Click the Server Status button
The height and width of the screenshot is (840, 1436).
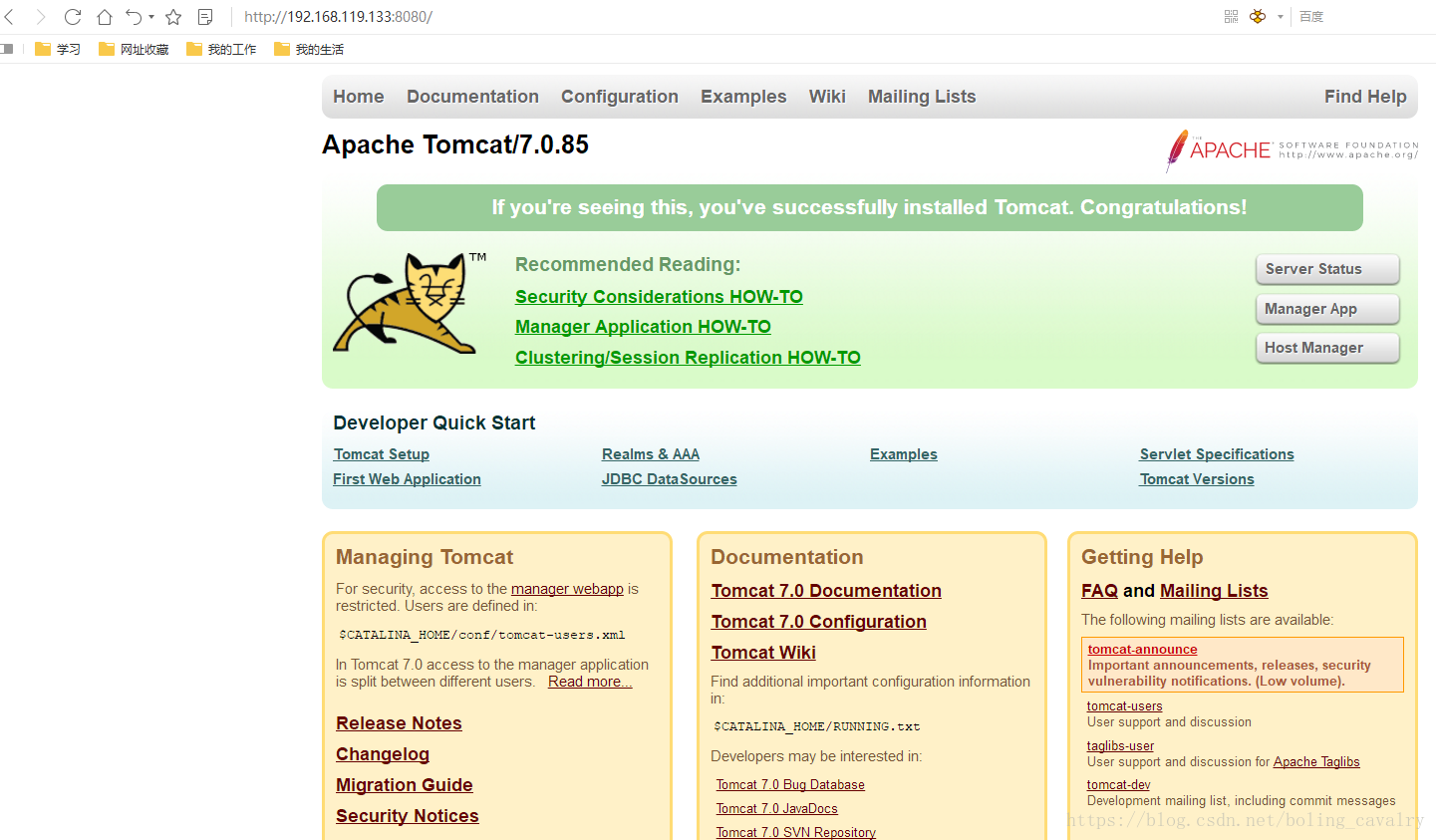1327,269
